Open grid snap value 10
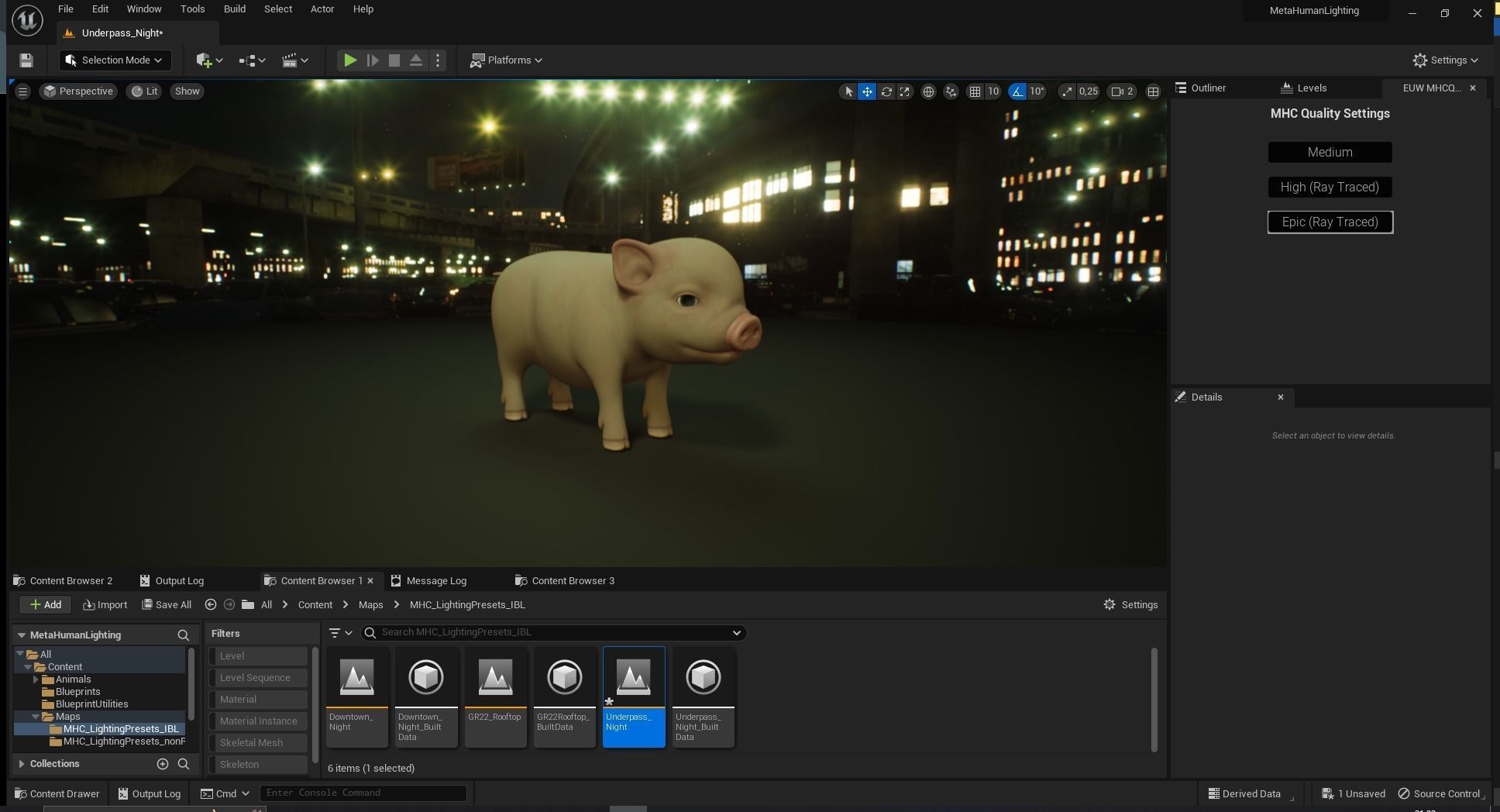Viewport: 1500px width, 812px height. tap(993, 91)
